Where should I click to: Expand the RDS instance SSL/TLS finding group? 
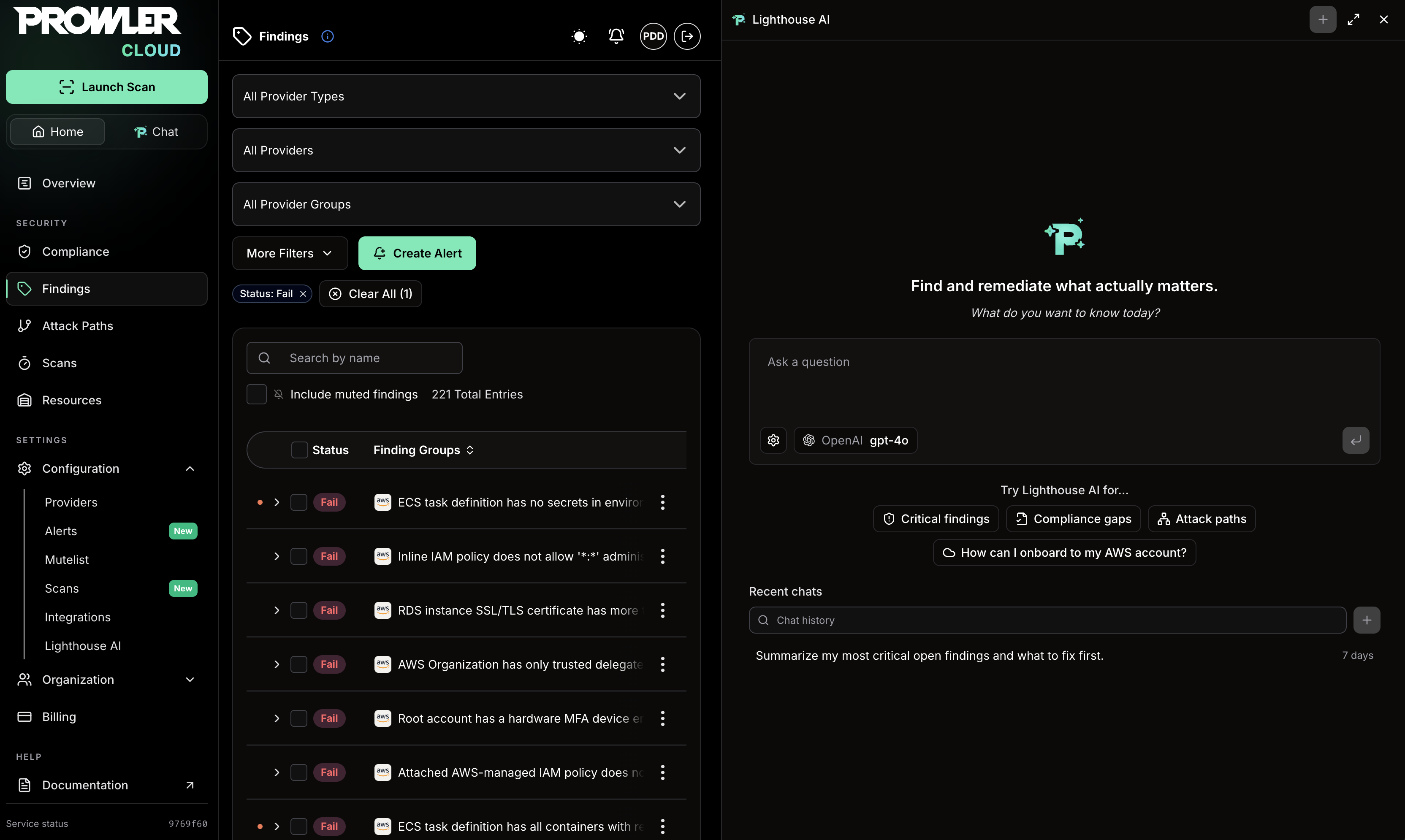tap(277, 610)
